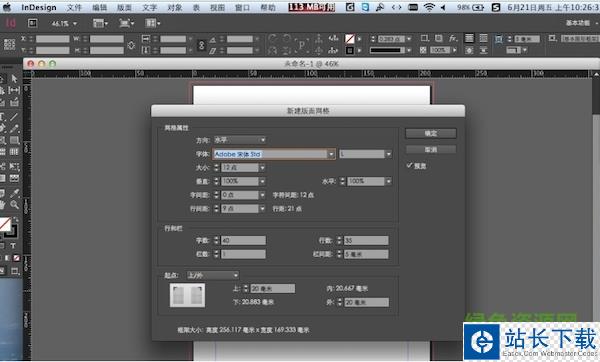
Task: Click the 栏间距 gutter field
Action: [x=366, y=254]
